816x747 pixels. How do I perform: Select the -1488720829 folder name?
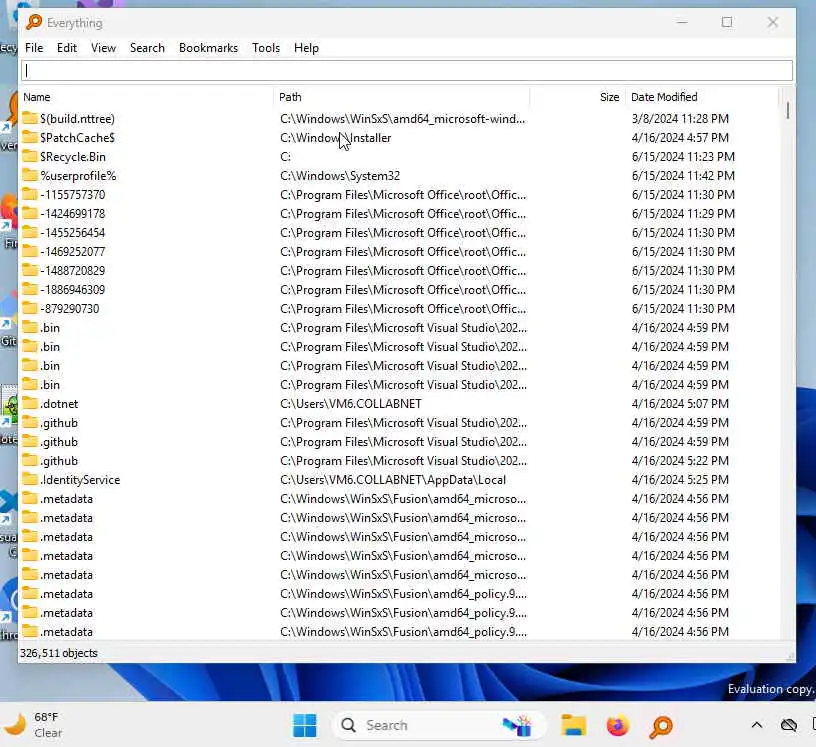pyautogui.click(x=72, y=271)
